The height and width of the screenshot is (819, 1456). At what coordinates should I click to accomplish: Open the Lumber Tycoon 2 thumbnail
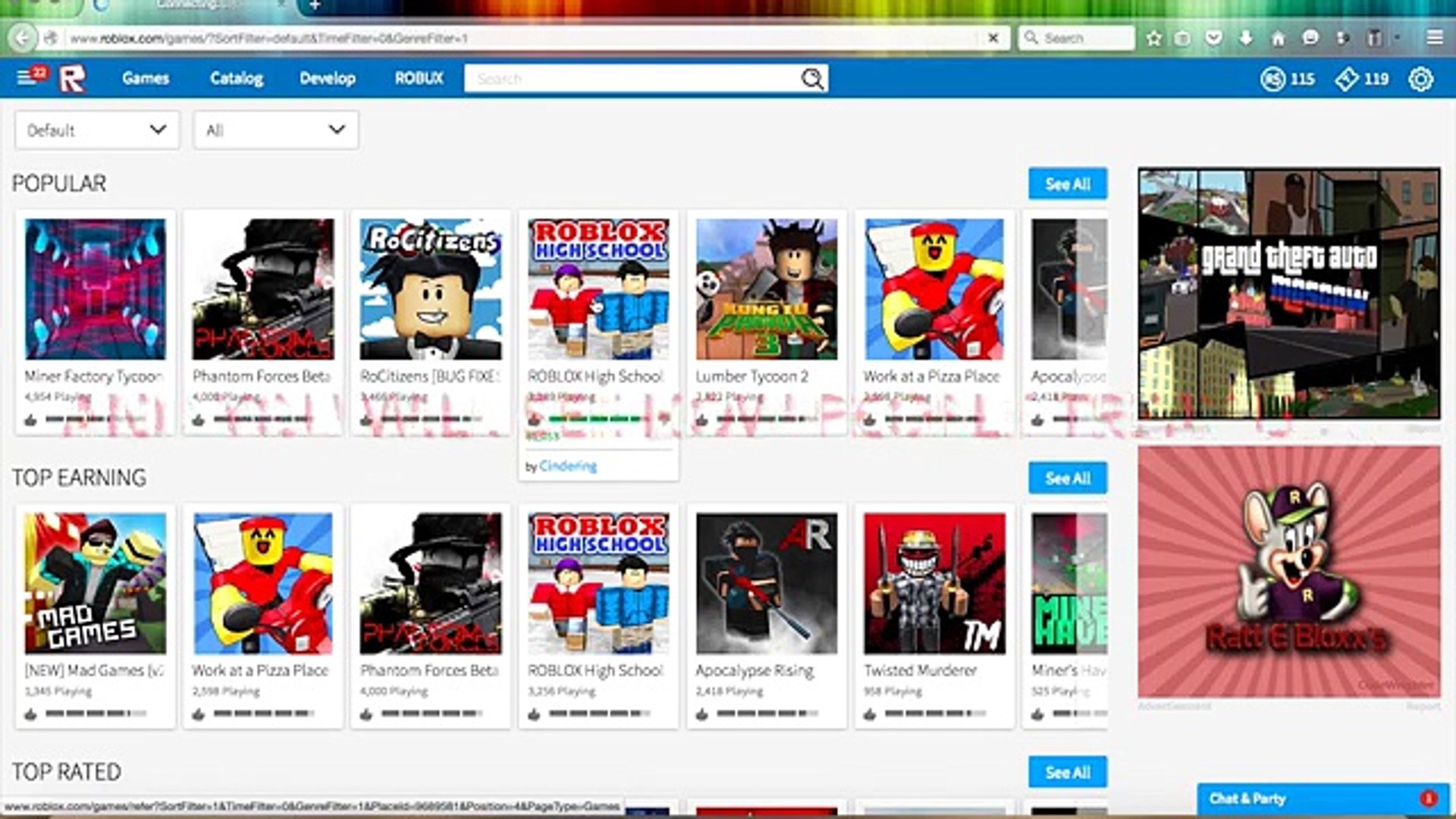coord(767,289)
